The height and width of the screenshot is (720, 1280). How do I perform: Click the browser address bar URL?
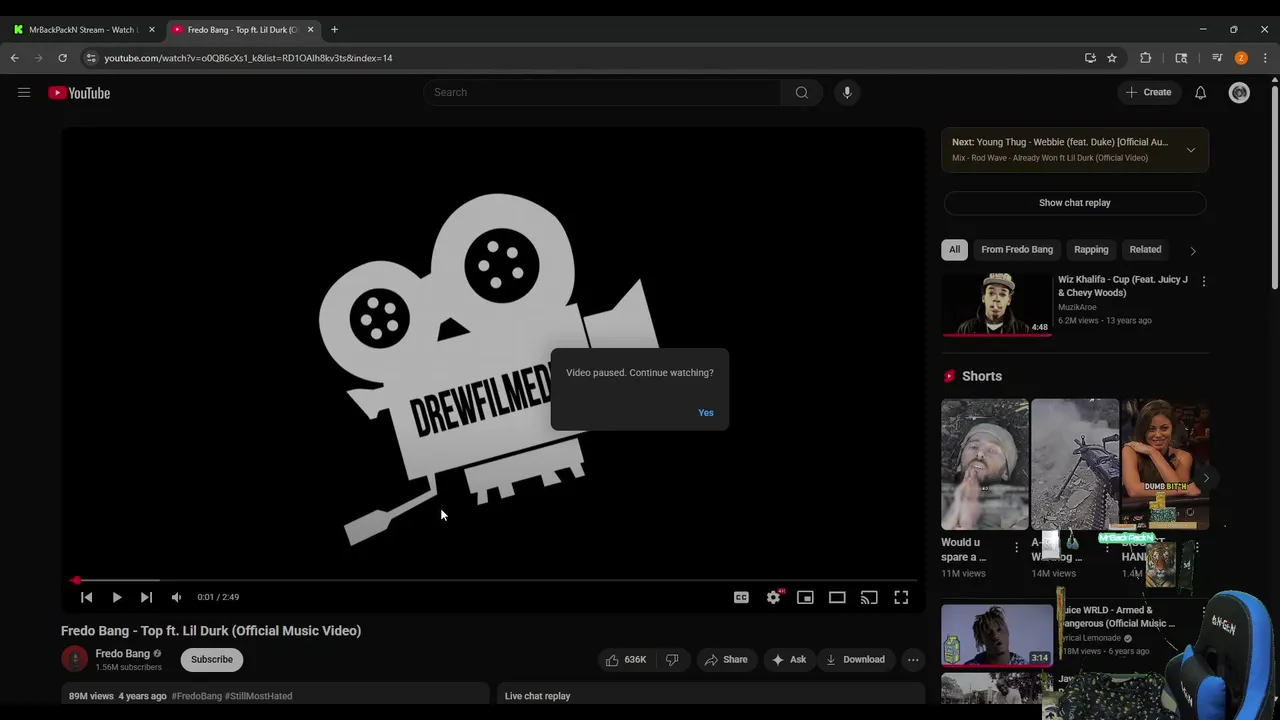[248, 58]
